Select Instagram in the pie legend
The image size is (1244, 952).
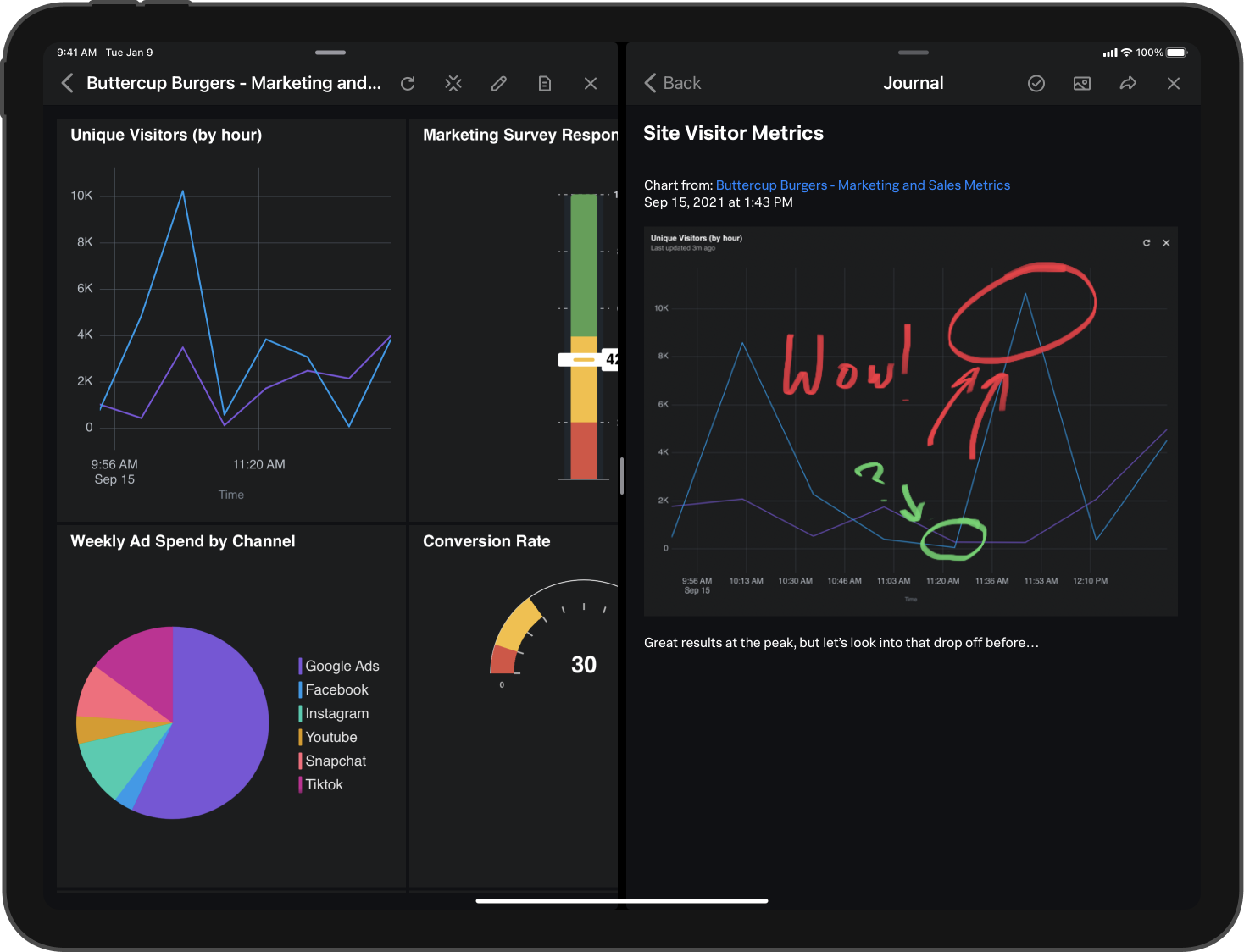tap(334, 713)
